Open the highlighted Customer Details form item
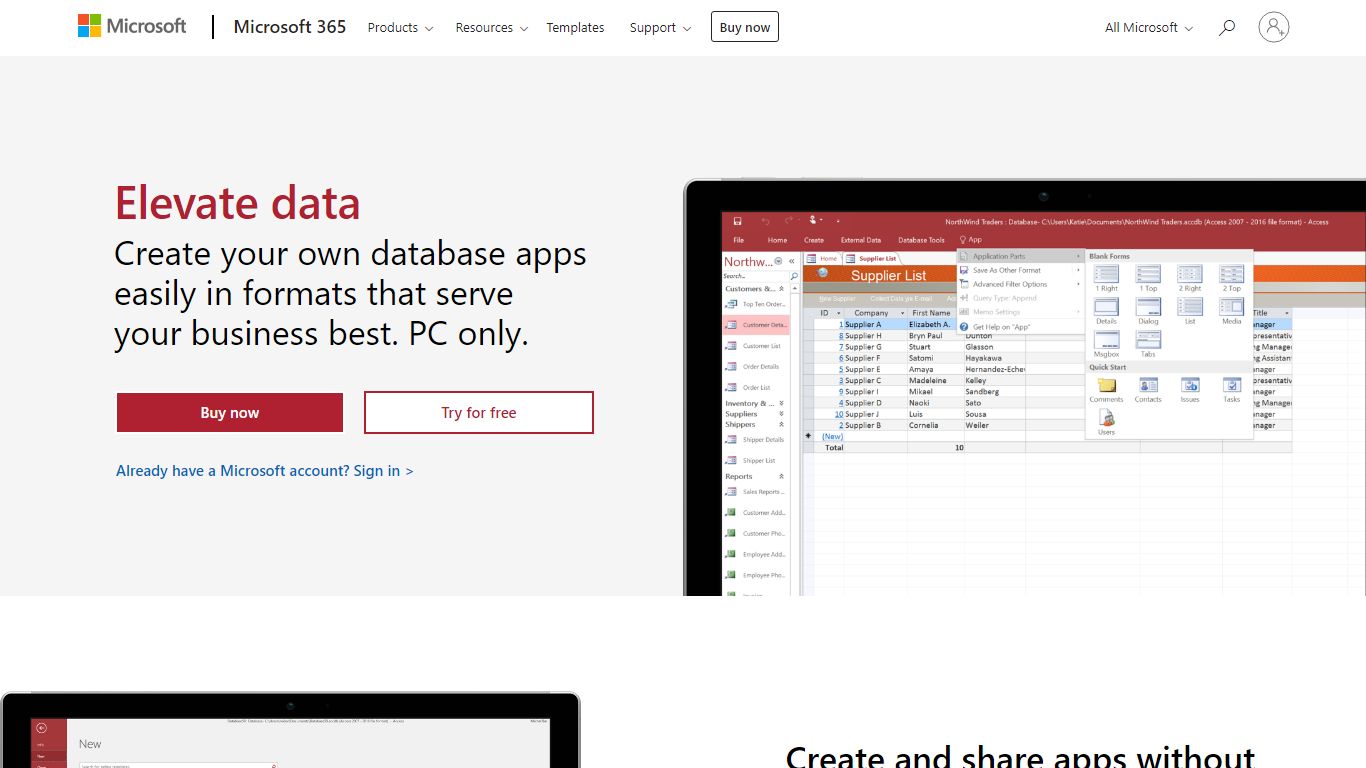Image resolution: width=1366 pixels, height=768 pixels. coord(756,325)
